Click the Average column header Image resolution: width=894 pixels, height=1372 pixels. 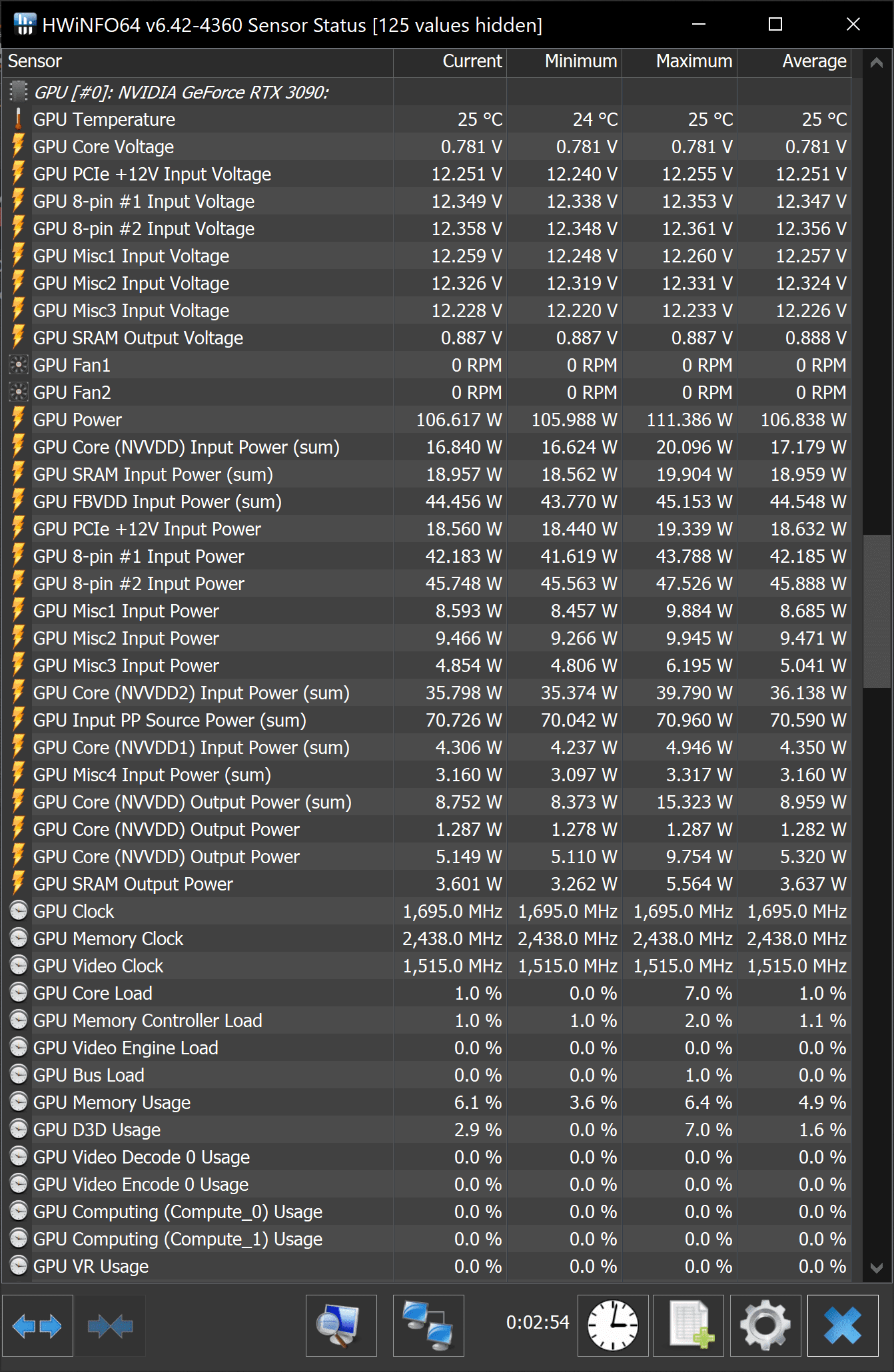794,61
